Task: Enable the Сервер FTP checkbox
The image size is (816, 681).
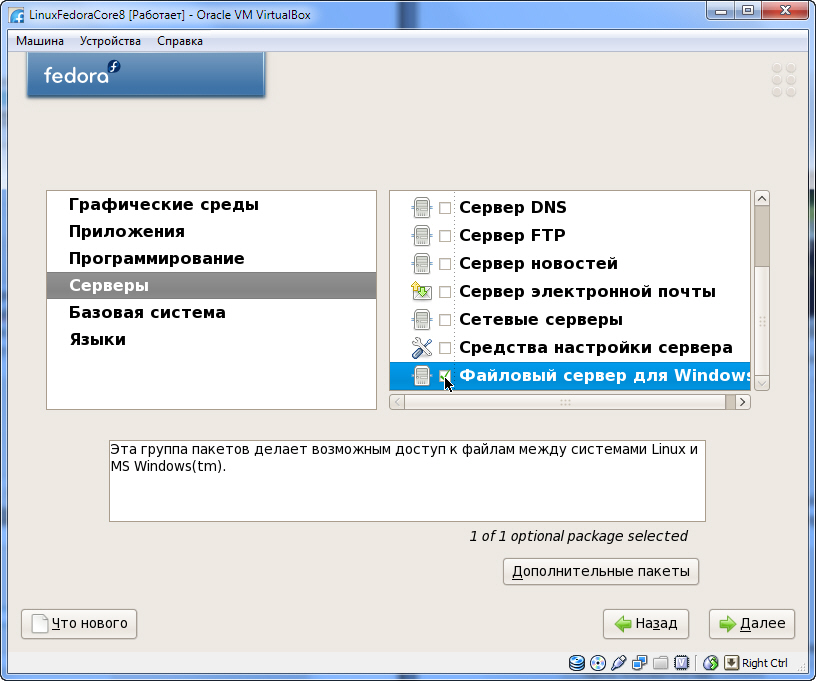Action: click(445, 236)
